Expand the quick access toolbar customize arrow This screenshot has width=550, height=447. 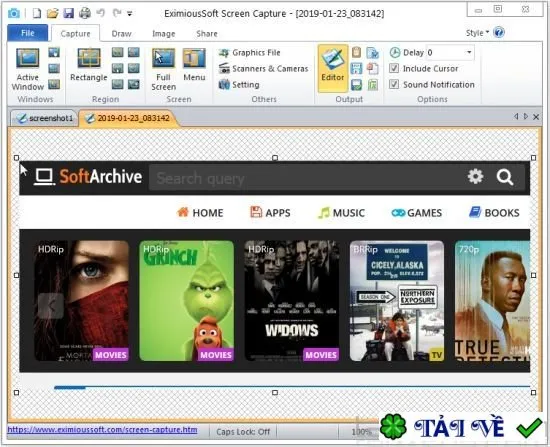tap(129, 14)
